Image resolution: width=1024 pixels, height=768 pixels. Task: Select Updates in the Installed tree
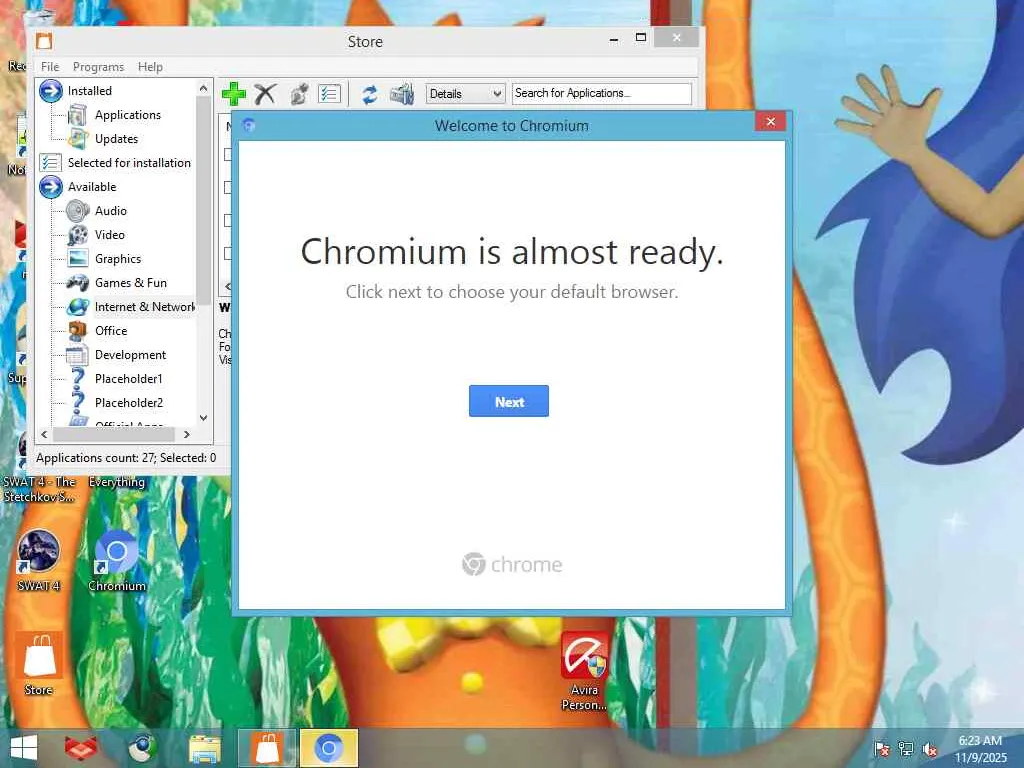(x=116, y=138)
